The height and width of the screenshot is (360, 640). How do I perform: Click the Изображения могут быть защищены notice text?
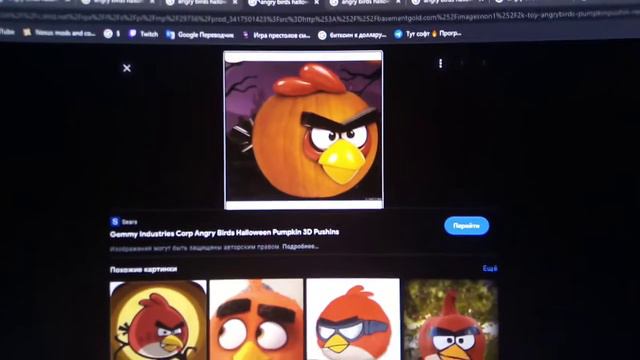(x=194, y=248)
